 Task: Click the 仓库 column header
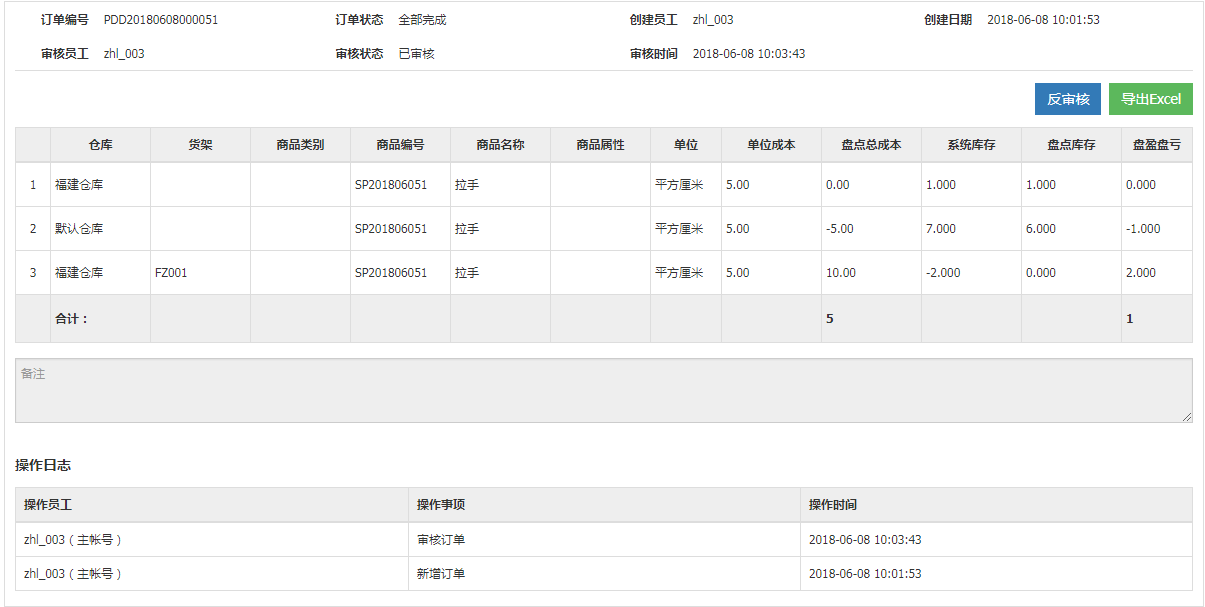coord(100,145)
